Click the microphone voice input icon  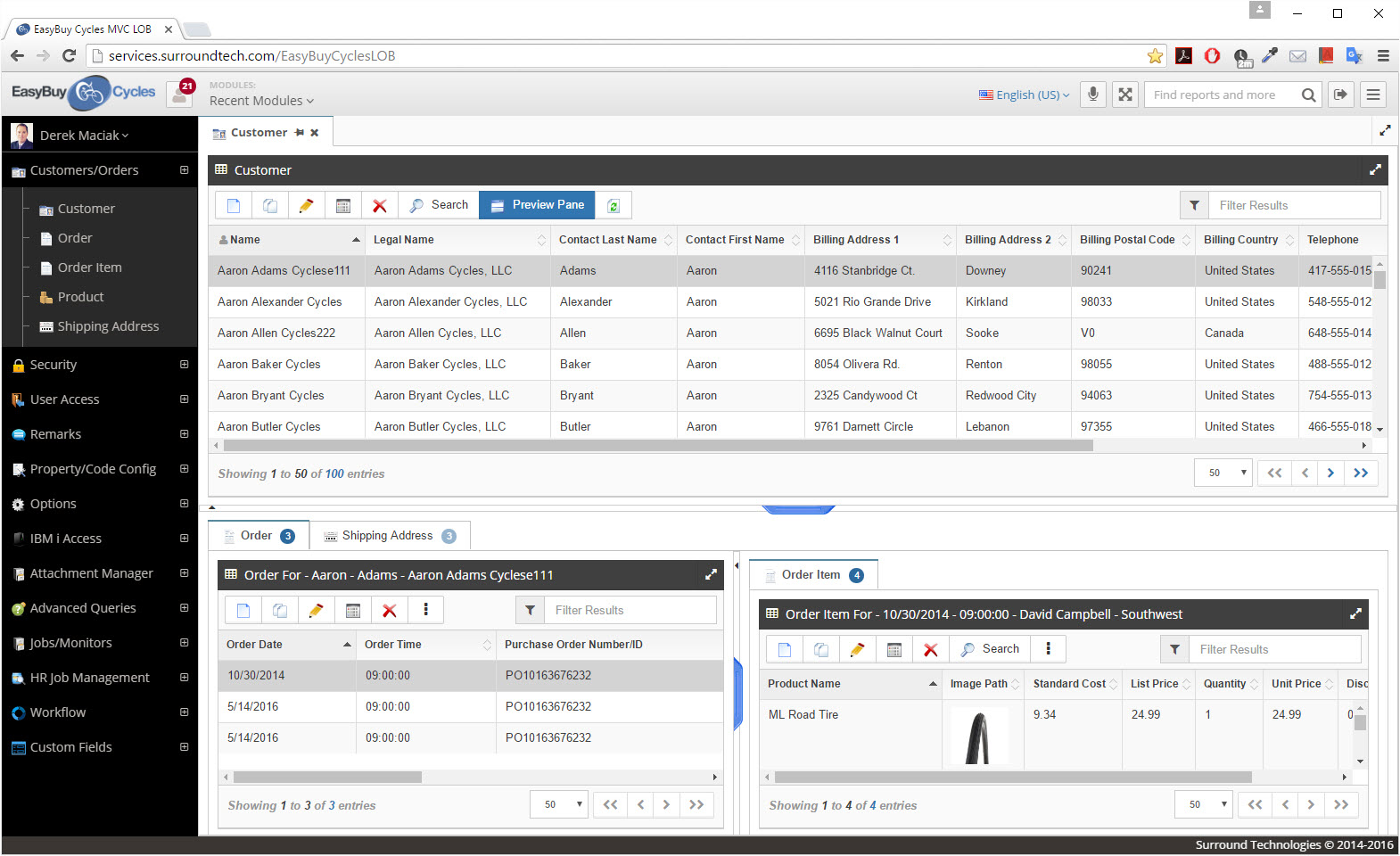coord(1092,95)
